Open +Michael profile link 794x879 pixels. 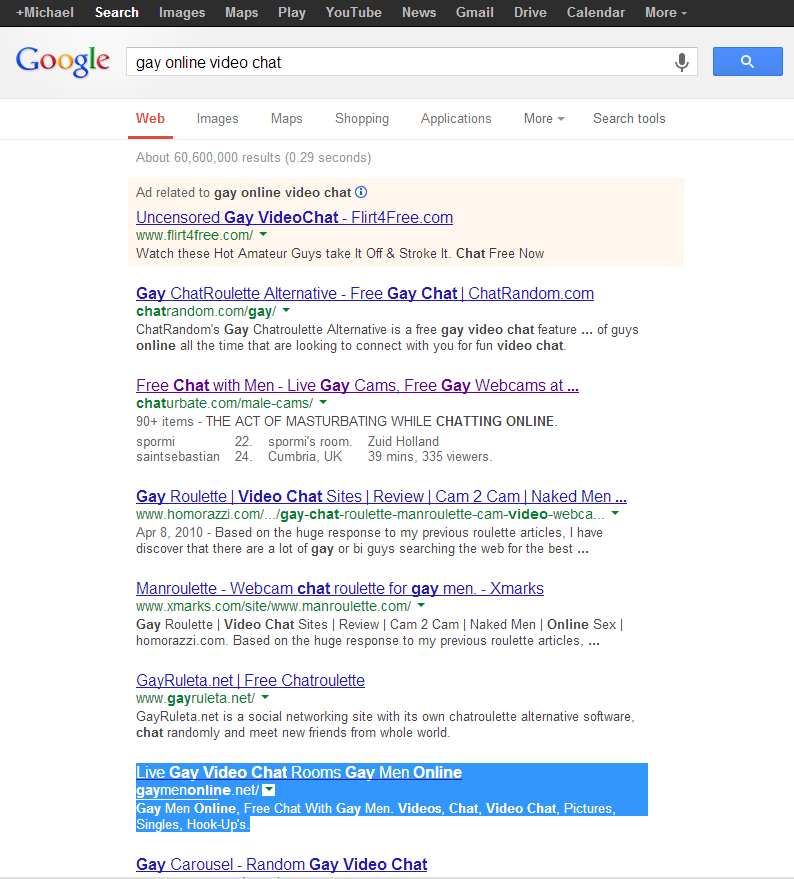point(45,12)
